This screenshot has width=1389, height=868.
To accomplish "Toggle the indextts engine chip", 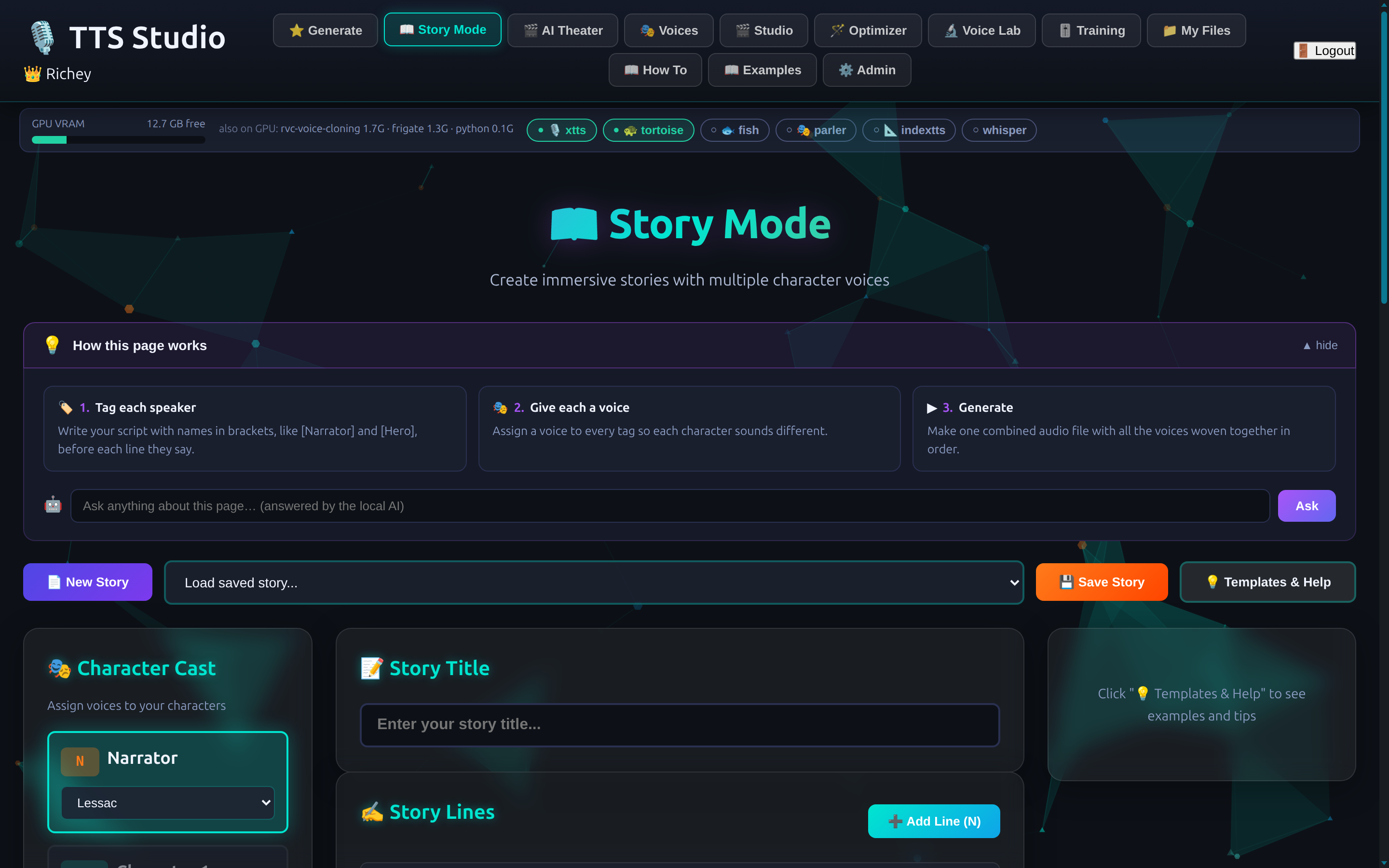I will 909,130.
